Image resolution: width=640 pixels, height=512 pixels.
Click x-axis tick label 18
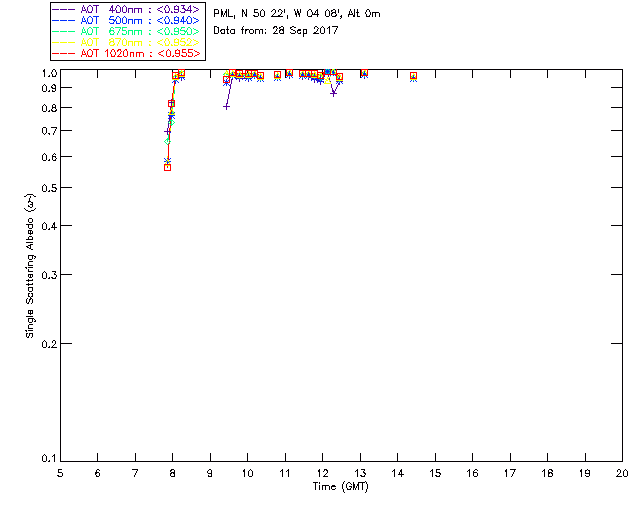547,473
